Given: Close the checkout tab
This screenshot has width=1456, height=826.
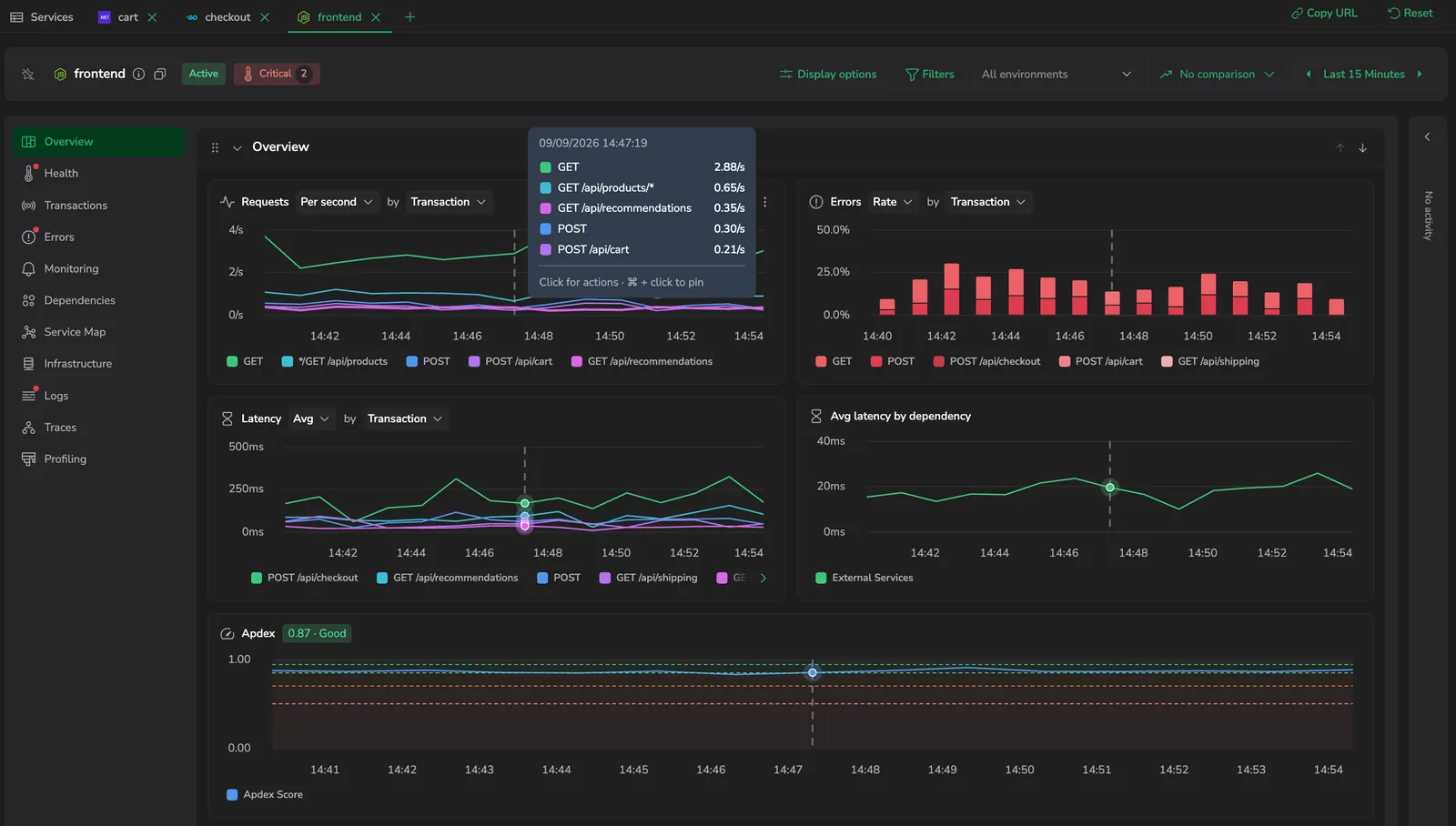Looking at the screenshot, I should click(265, 17).
